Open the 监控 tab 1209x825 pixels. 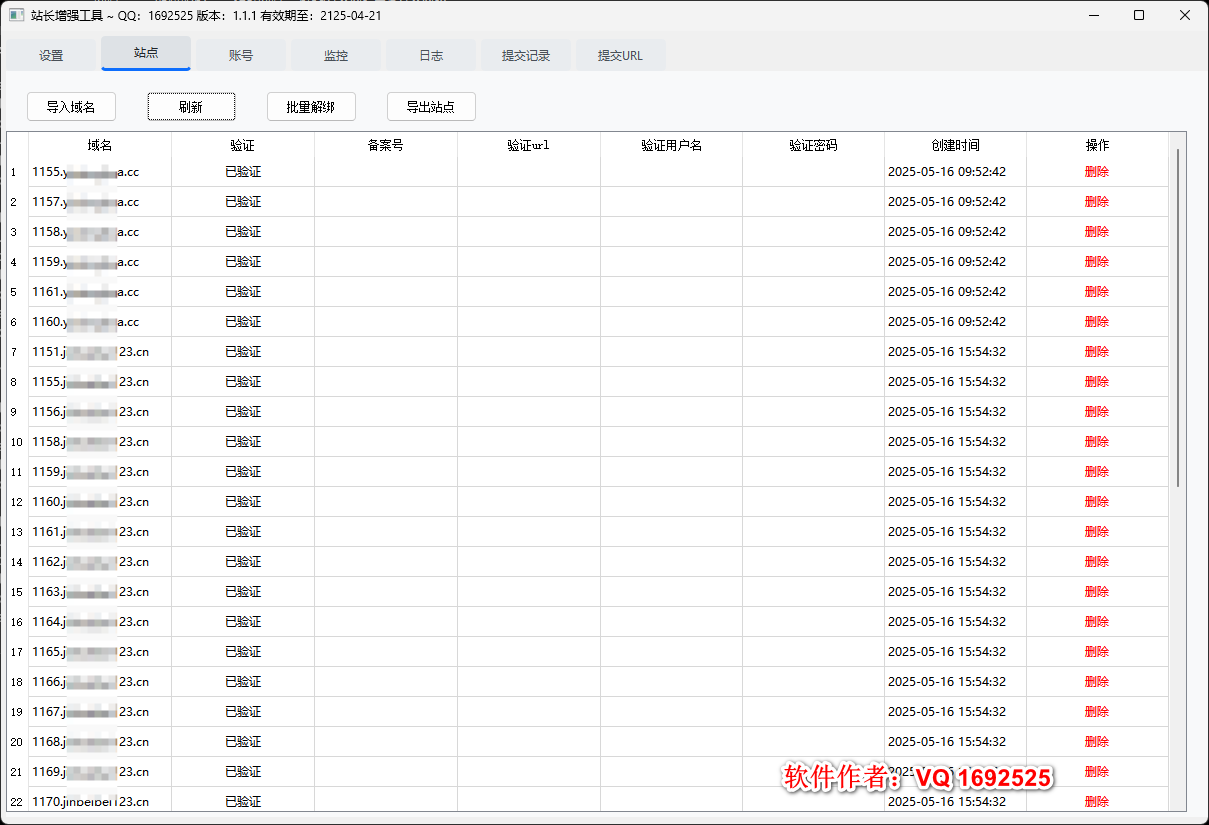336,56
